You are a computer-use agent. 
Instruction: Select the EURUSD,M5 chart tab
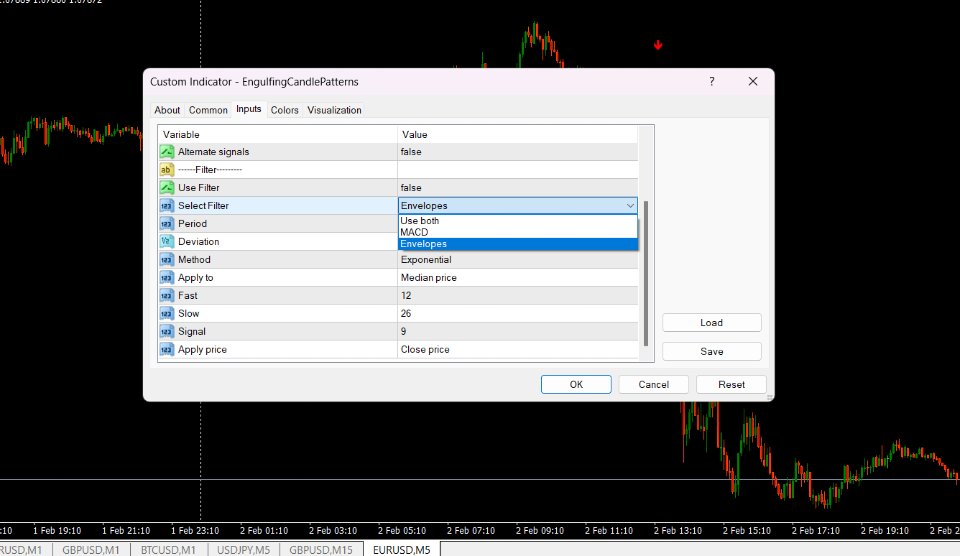click(402, 549)
